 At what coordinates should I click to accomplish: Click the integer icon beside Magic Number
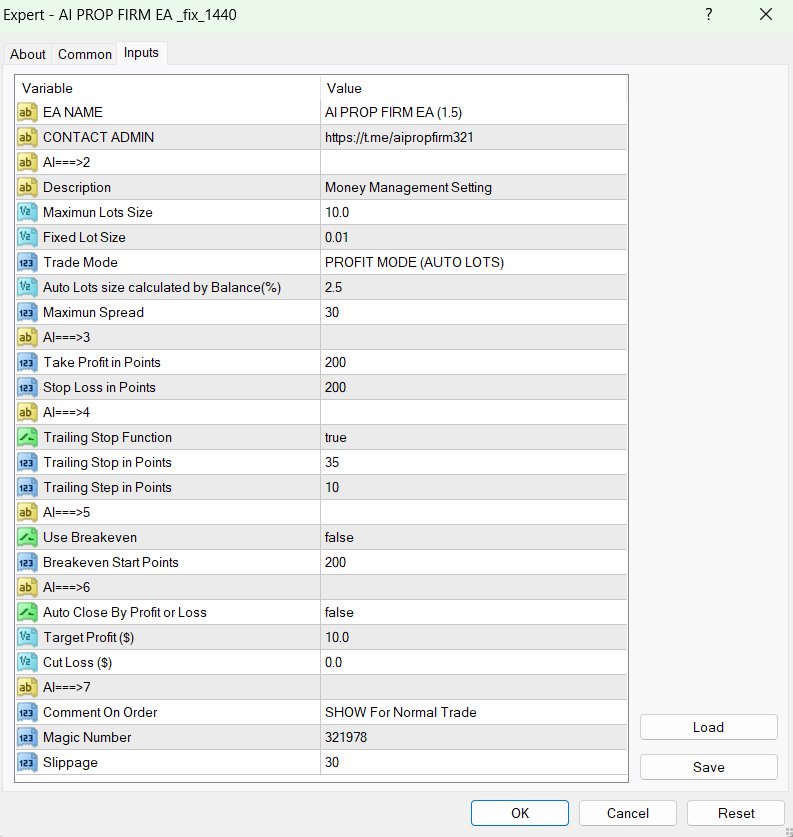coord(28,737)
